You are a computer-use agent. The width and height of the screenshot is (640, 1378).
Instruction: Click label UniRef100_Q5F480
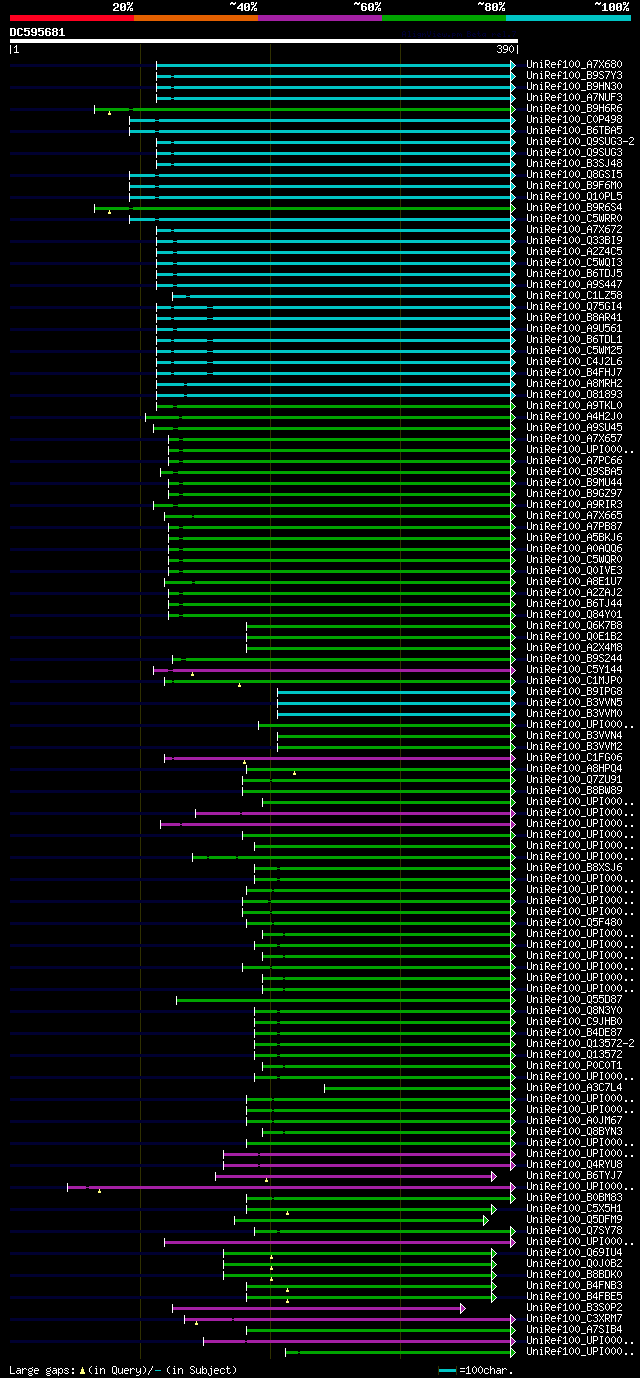coord(574,922)
